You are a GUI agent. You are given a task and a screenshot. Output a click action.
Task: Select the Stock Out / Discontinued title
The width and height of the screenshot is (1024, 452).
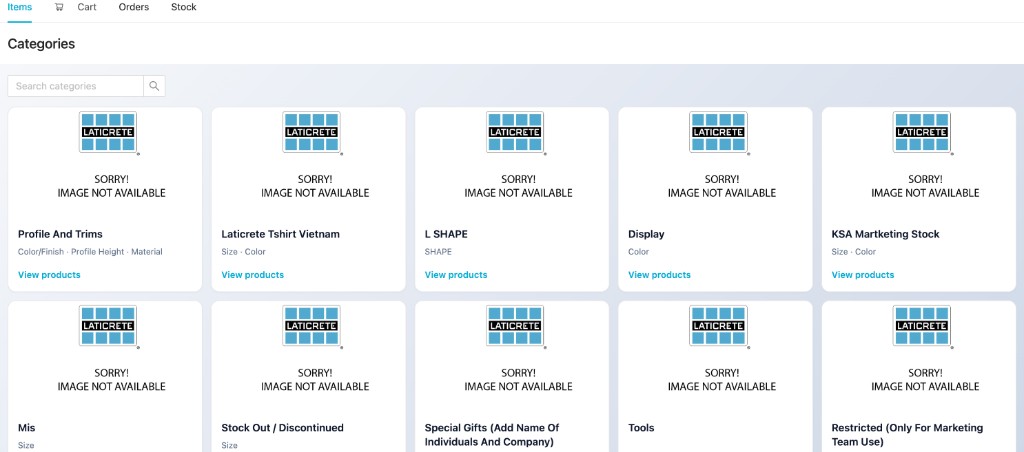(283, 428)
